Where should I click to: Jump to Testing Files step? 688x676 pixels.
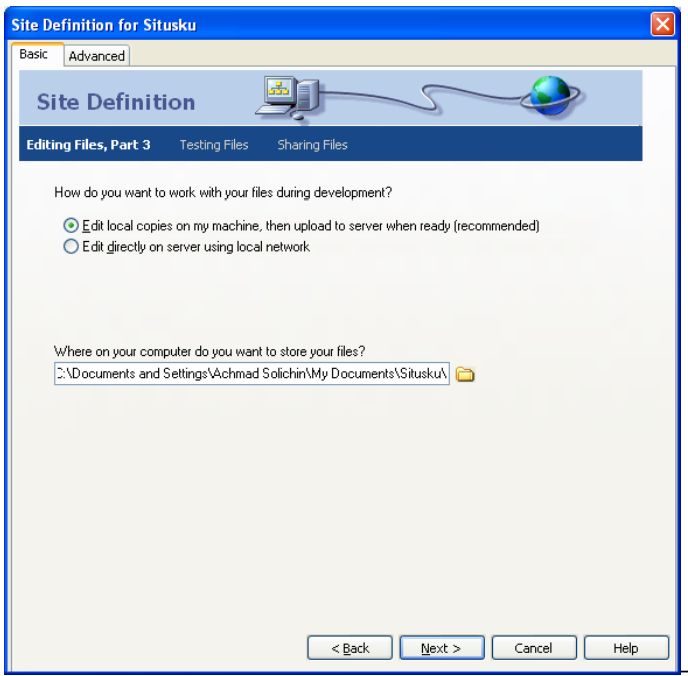[x=214, y=145]
